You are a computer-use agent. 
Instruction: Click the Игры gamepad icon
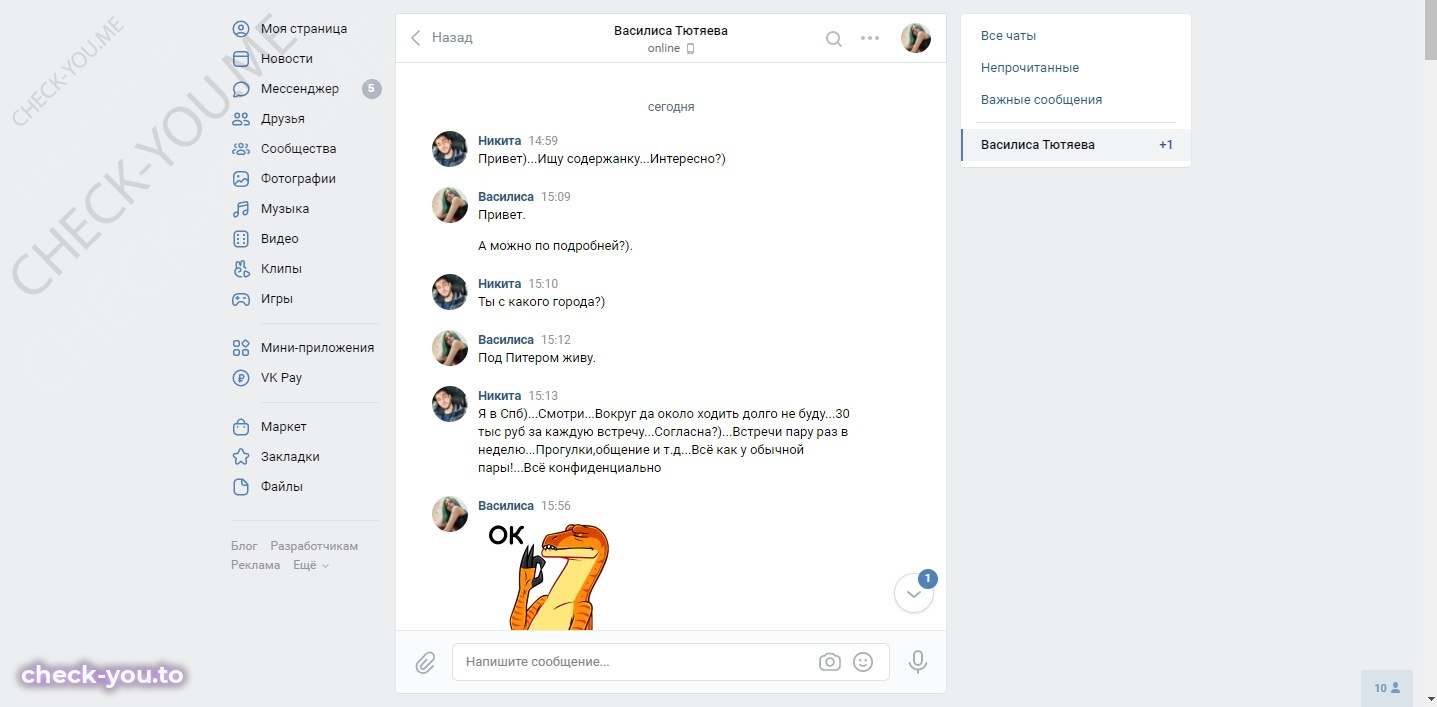pos(241,299)
